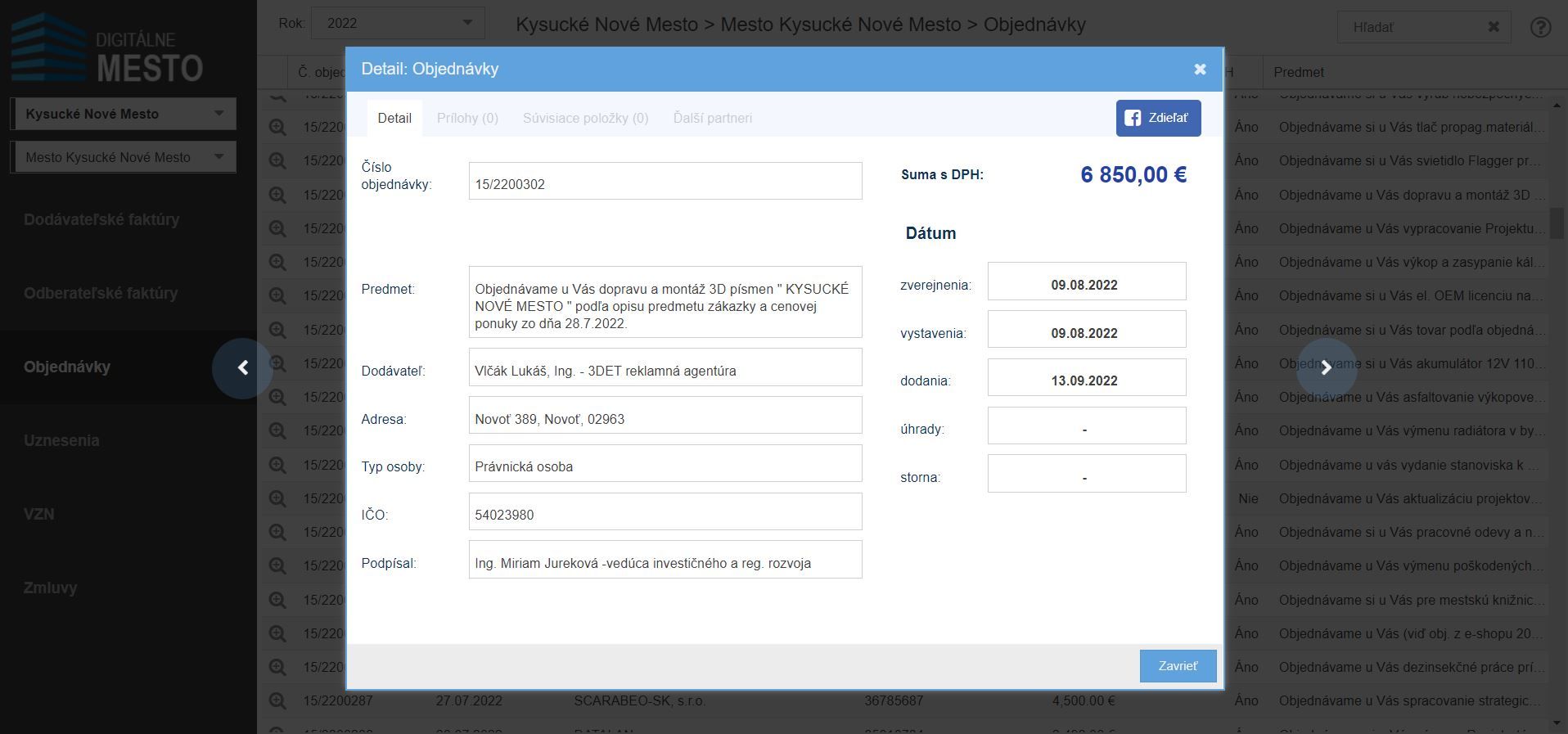Open the magnifier icon for order 15/2200287 row
The height and width of the screenshot is (734, 1568).
[277, 700]
